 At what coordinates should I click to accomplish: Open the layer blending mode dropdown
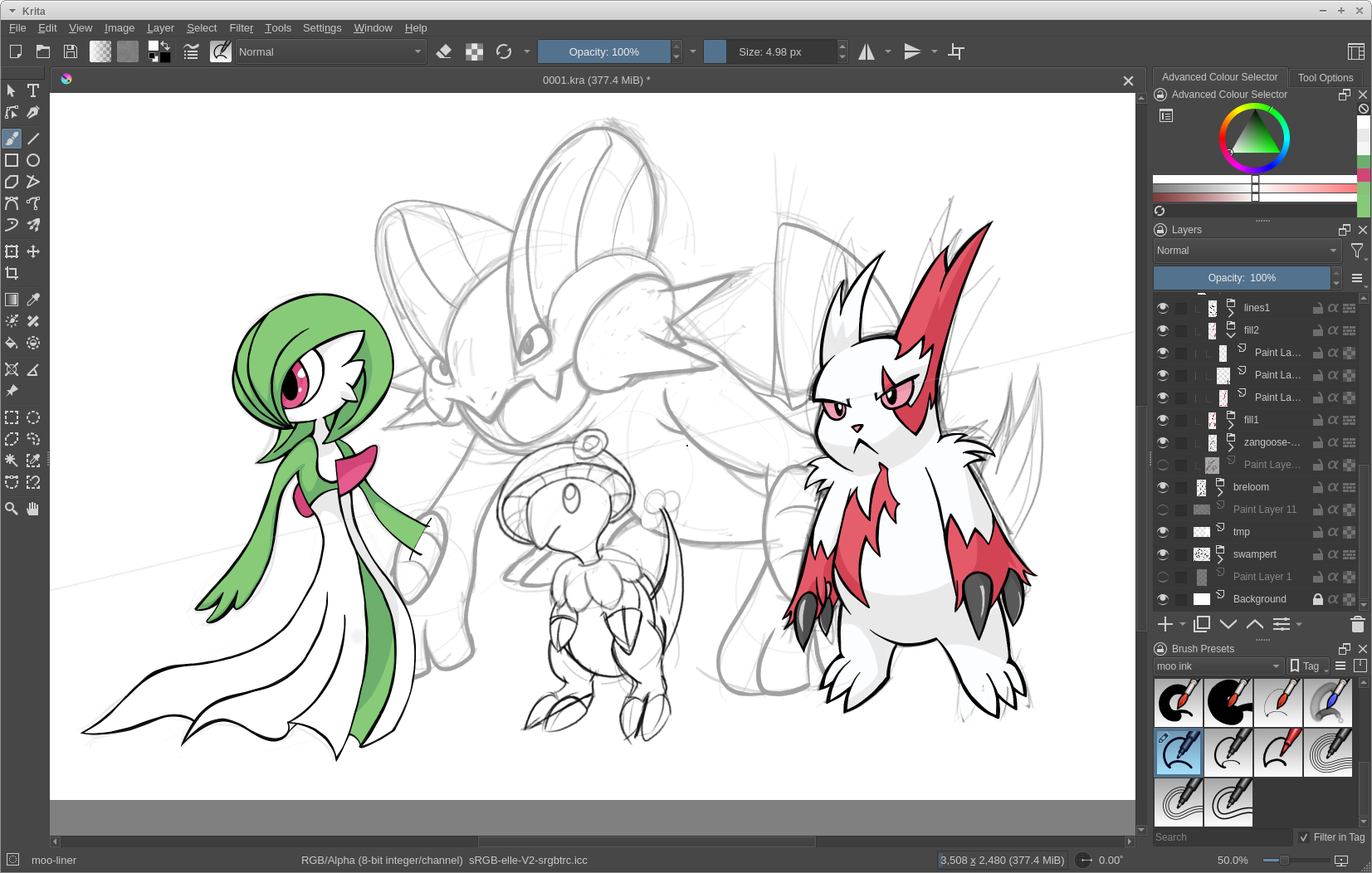[1247, 251]
